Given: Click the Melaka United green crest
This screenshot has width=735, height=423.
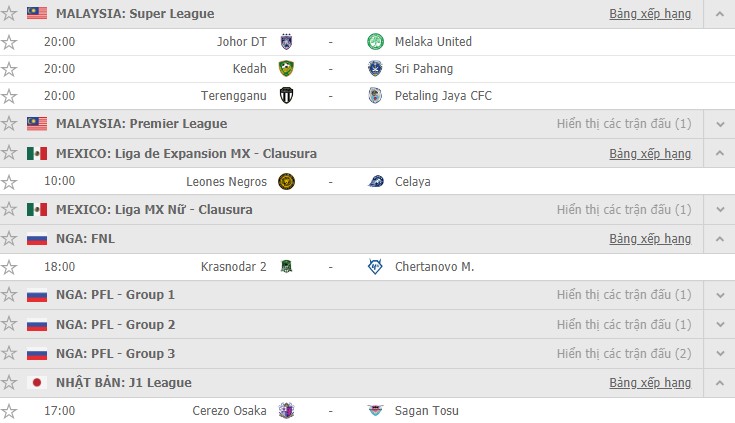Looking at the screenshot, I should click(x=375, y=42).
